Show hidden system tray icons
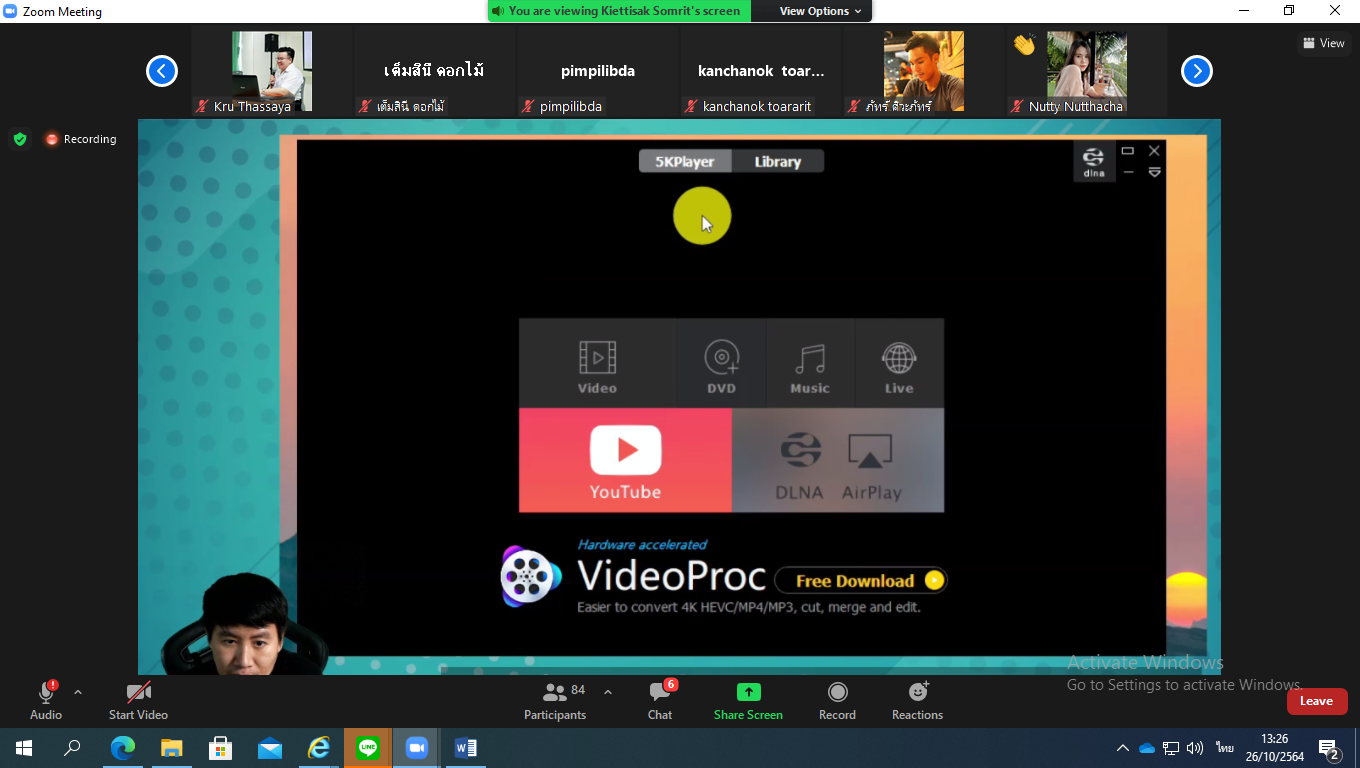The image size is (1360, 768). 1122,748
